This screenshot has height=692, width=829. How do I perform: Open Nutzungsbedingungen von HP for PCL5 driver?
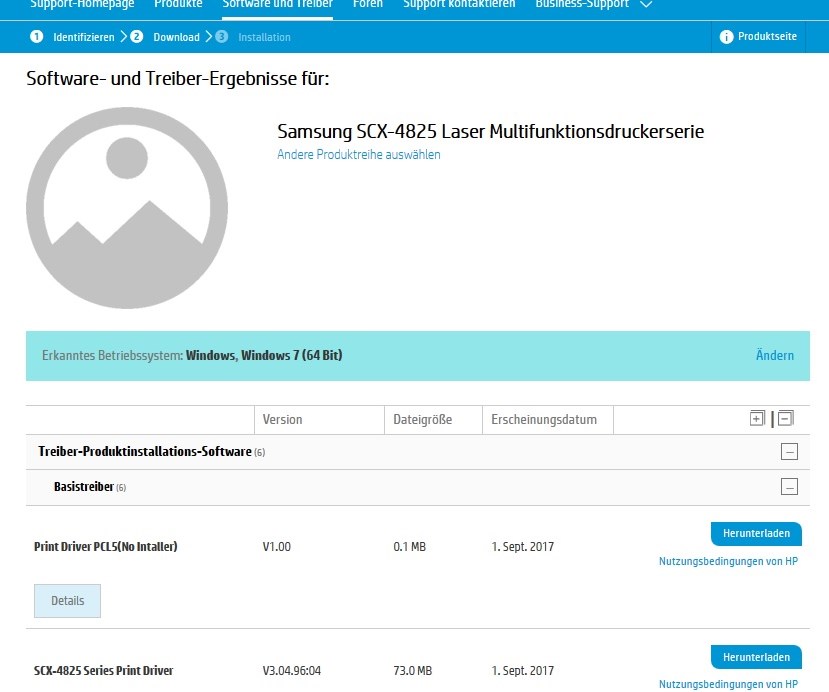[x=728, y=561]
